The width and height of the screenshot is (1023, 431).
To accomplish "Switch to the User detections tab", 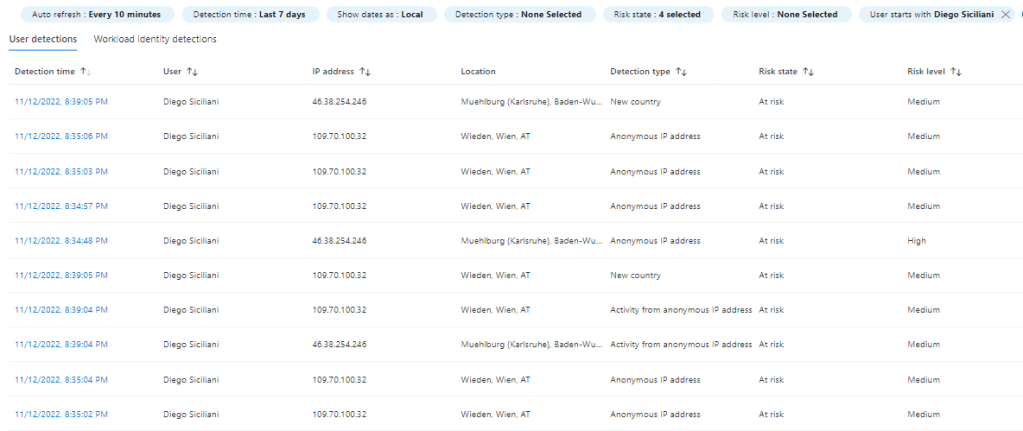I will tap(42, 39).
